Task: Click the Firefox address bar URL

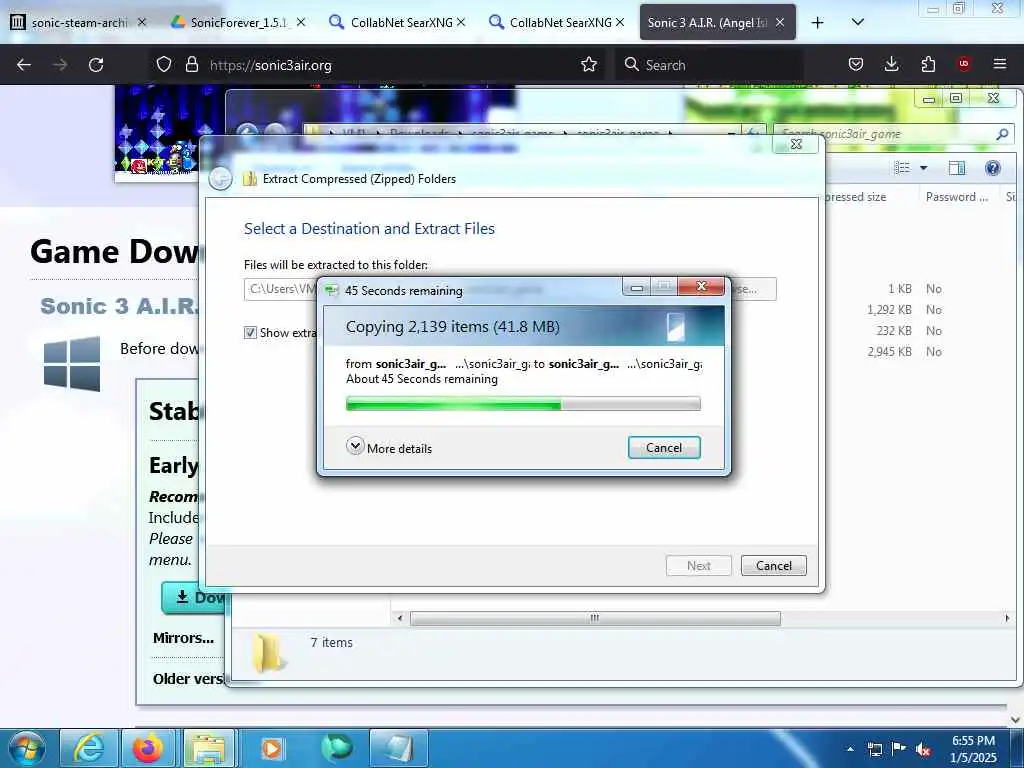Action: [x=271, y=65]
